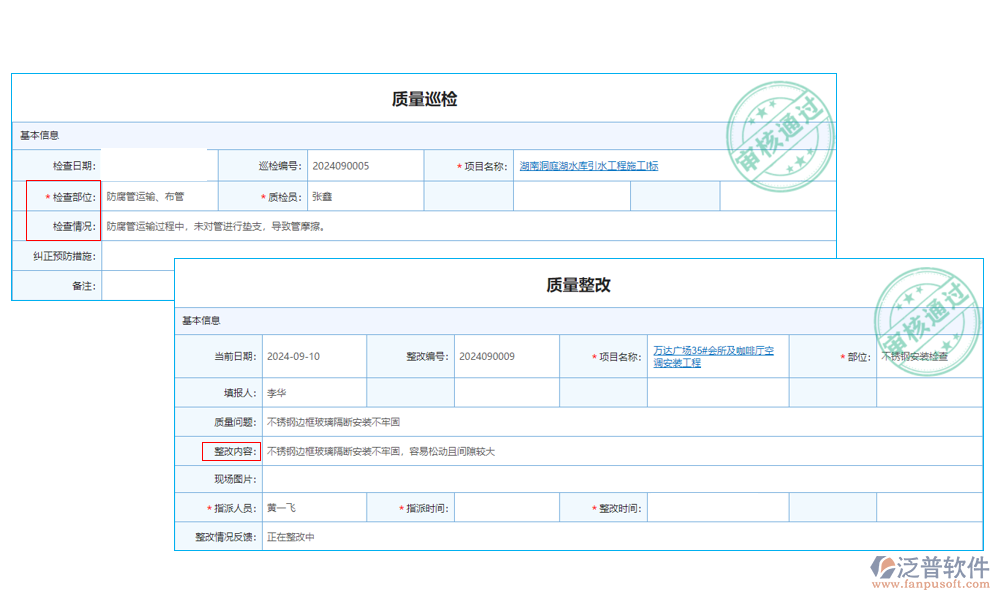Open project link 湖南洞庭湖水库引水工程施工标
Image resolution: width=1000 pixels, height=600 pixels.
click(x=588, y=165)
